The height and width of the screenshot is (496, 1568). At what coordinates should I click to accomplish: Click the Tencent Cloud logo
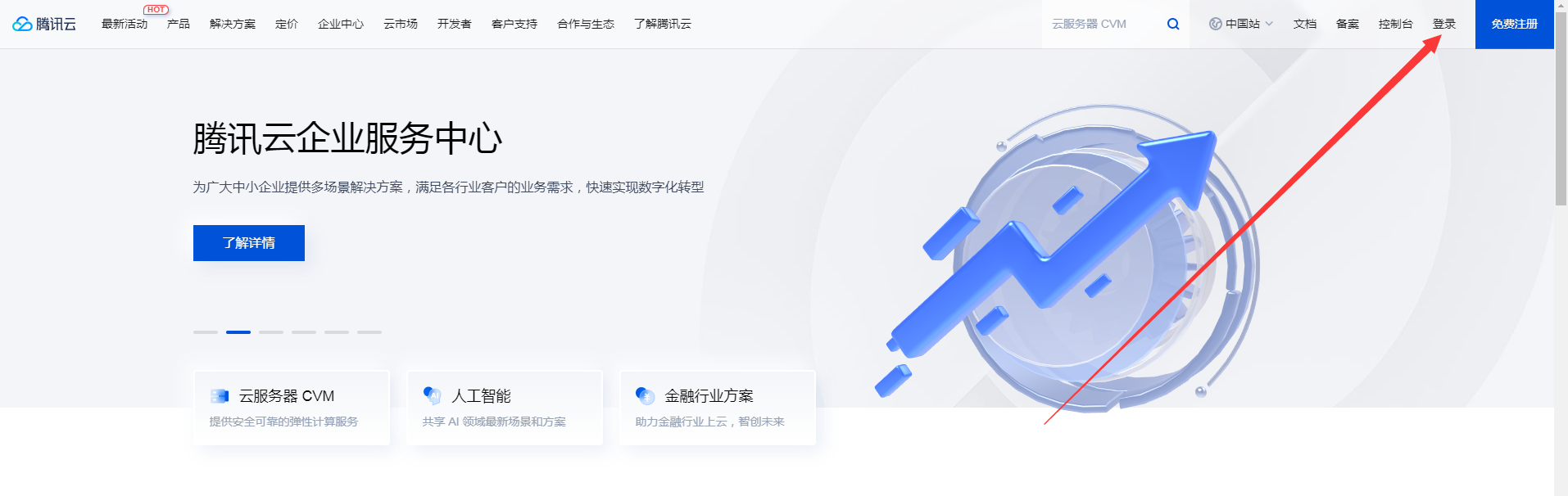pos(44,24)
